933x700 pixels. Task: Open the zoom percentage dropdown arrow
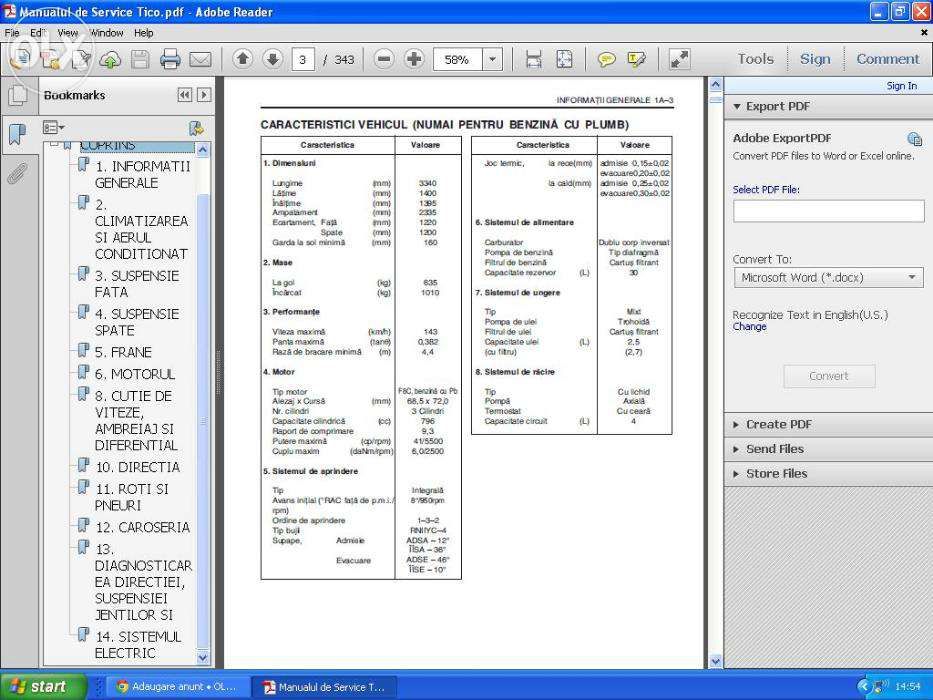click(x=492, y=60)
